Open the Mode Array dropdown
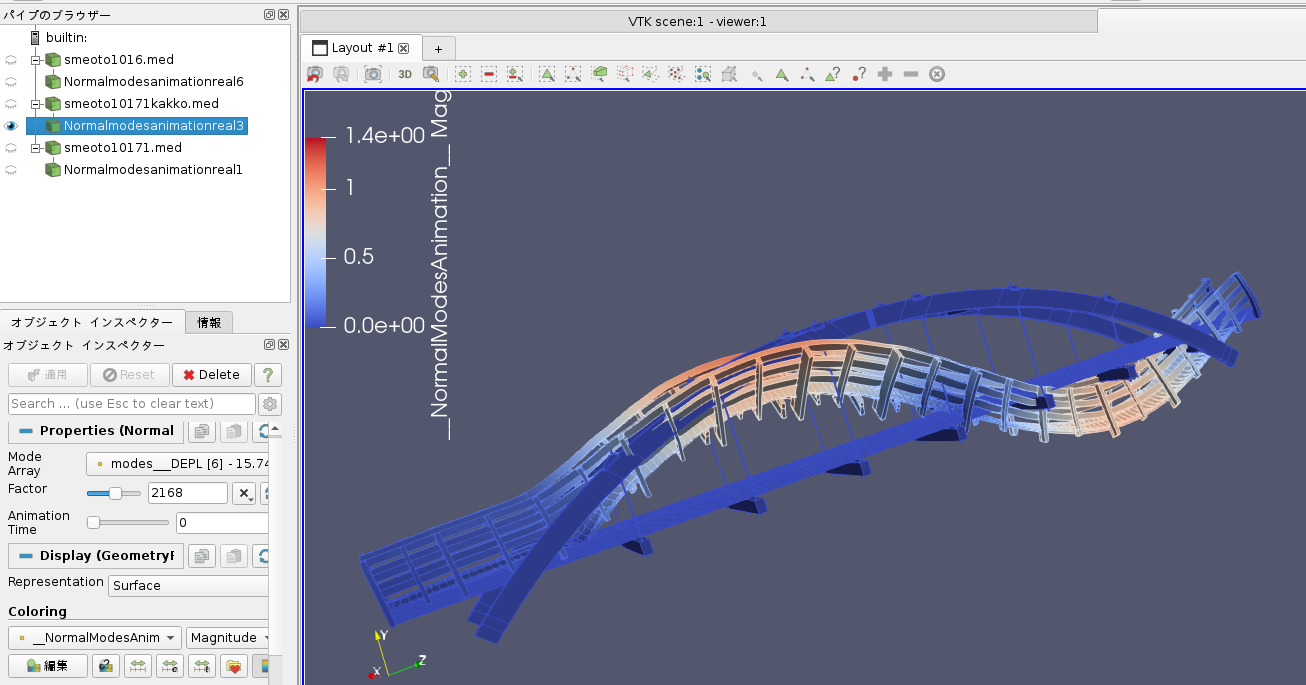The width and height of the screenshot is (1306, 685). click(178, 464)
